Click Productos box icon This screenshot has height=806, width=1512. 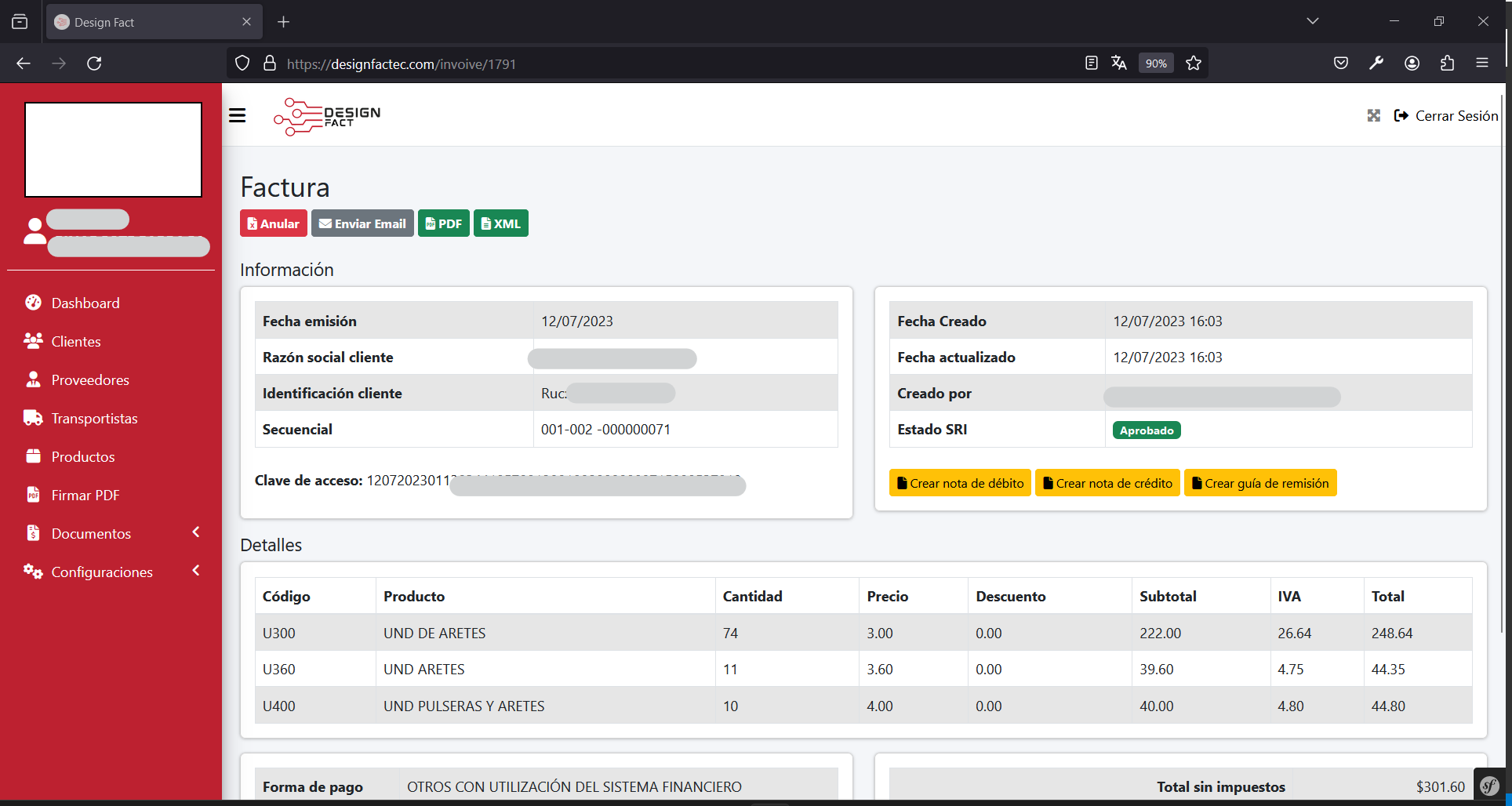click(33, 456)
